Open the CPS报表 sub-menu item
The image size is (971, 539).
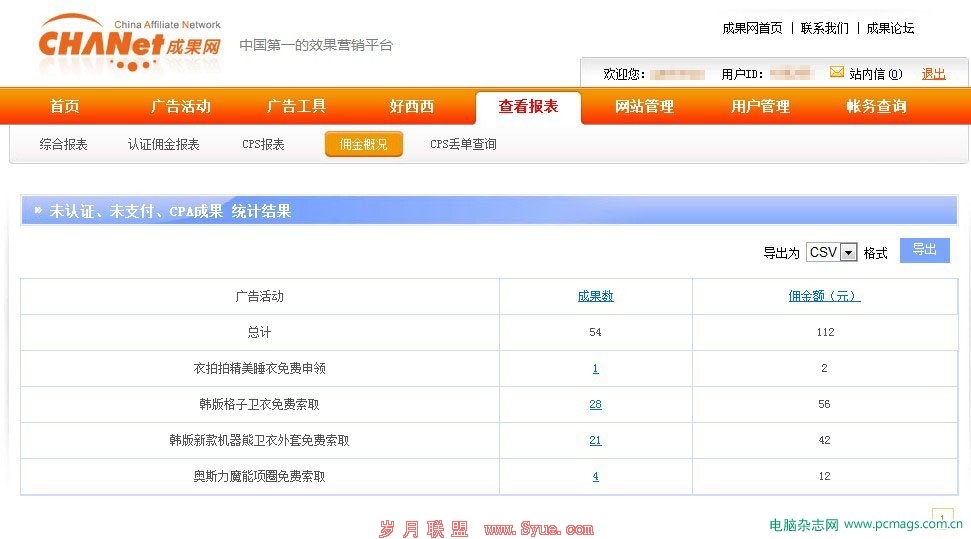[263, 145]
